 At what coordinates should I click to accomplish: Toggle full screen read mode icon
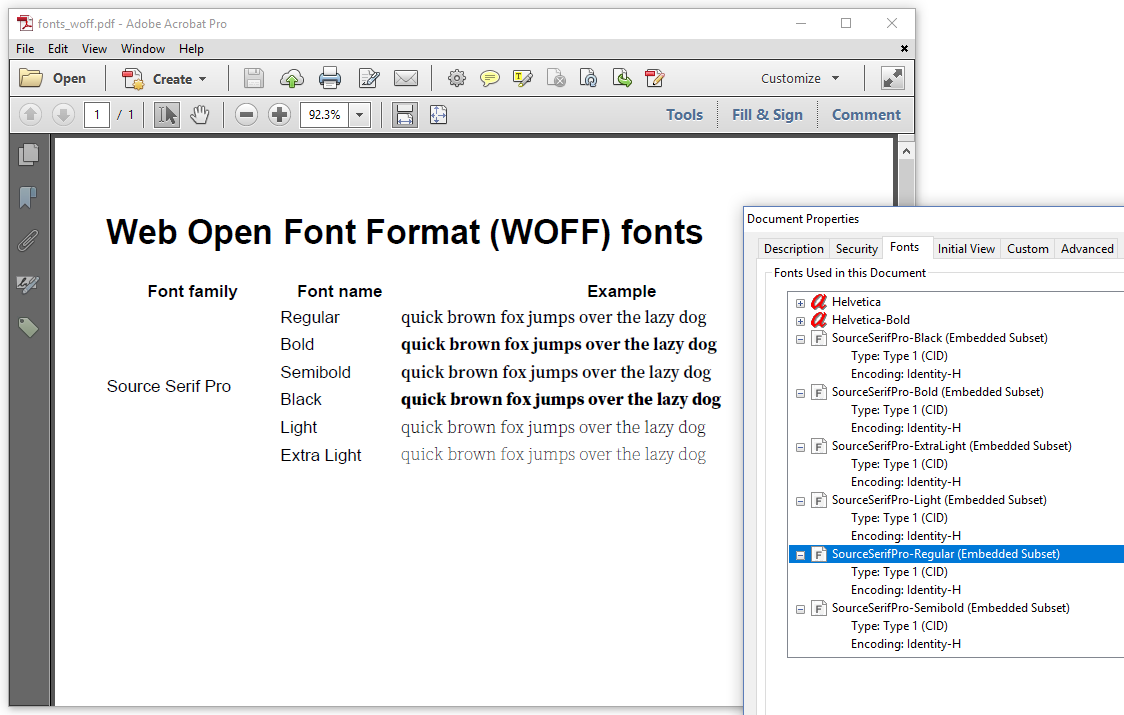coord(892,78)
